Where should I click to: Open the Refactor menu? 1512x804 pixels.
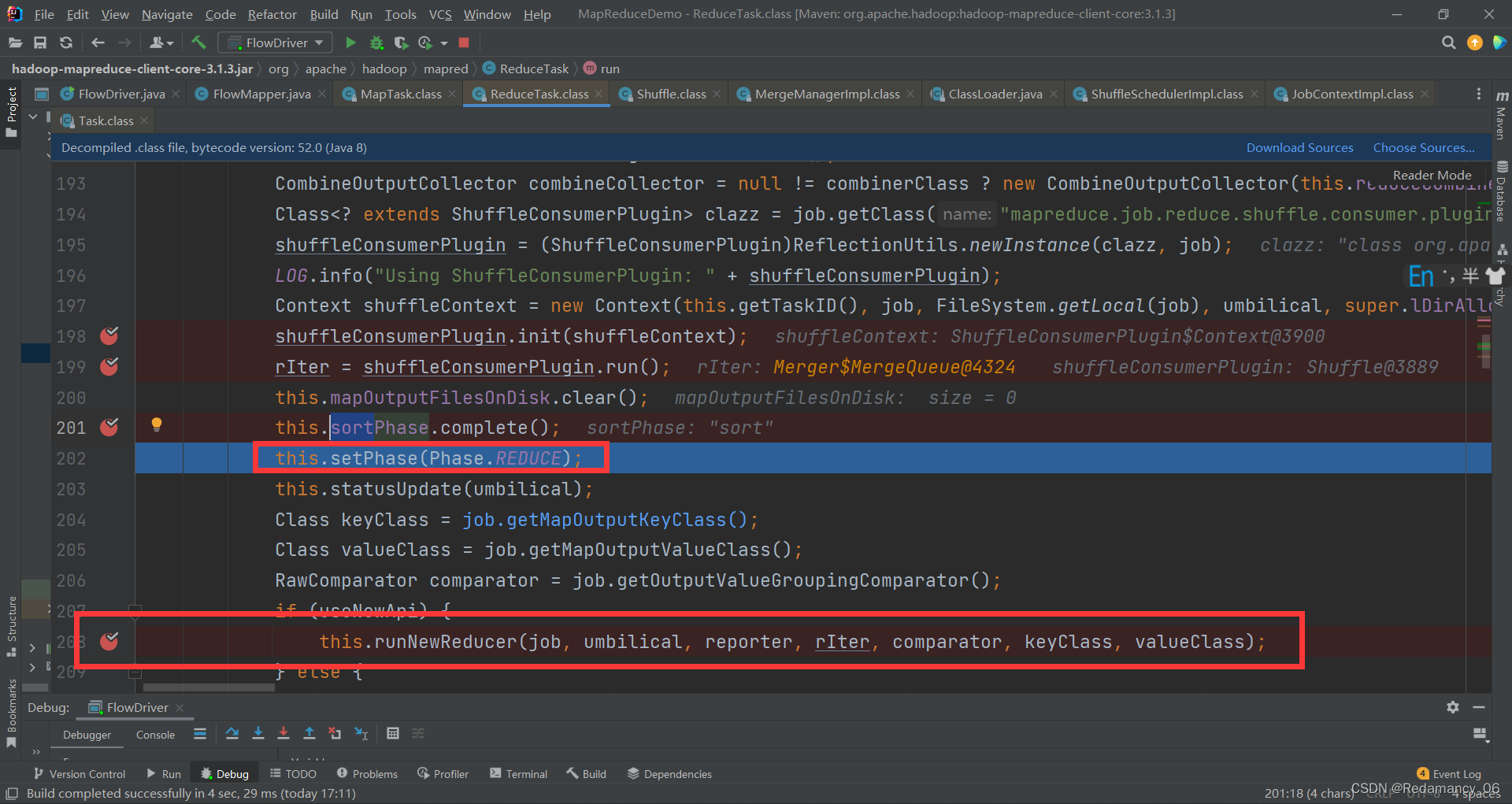[x=272, y=14]
